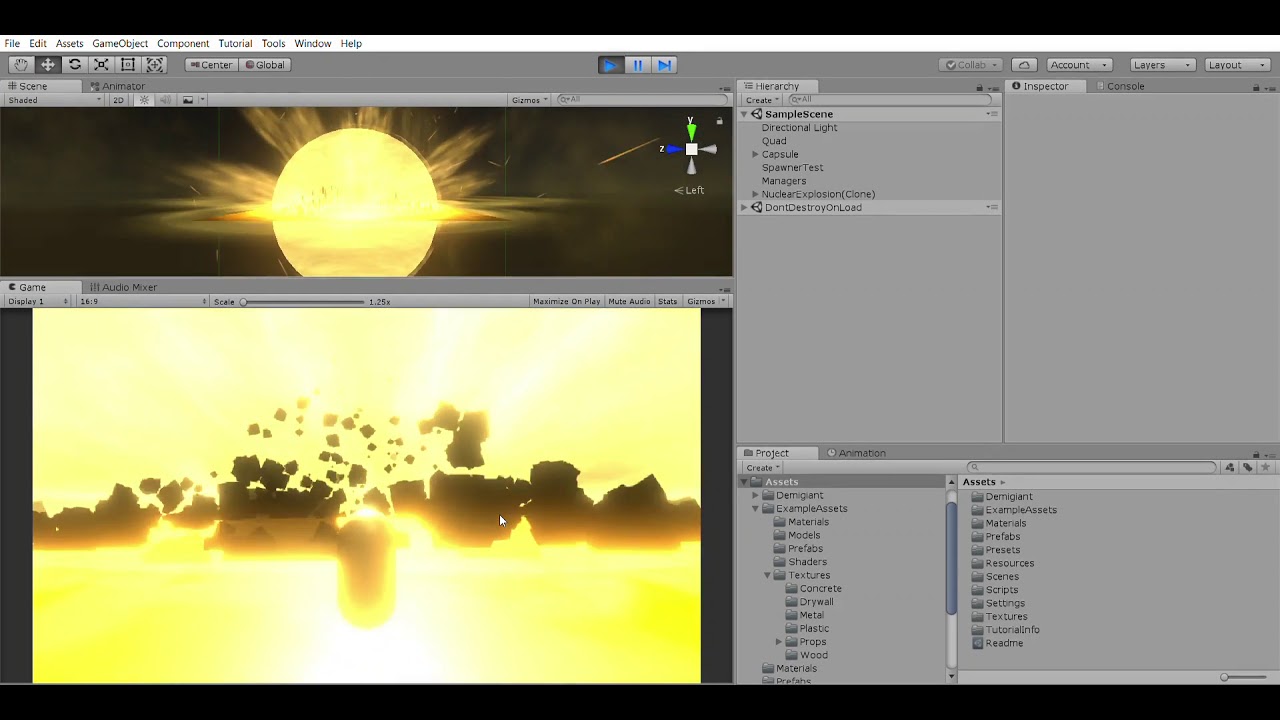Toggle the Scene gizmo lock
Image resolution: width=1280 pixels, height=720 pixels.
(x=719, y=121)
